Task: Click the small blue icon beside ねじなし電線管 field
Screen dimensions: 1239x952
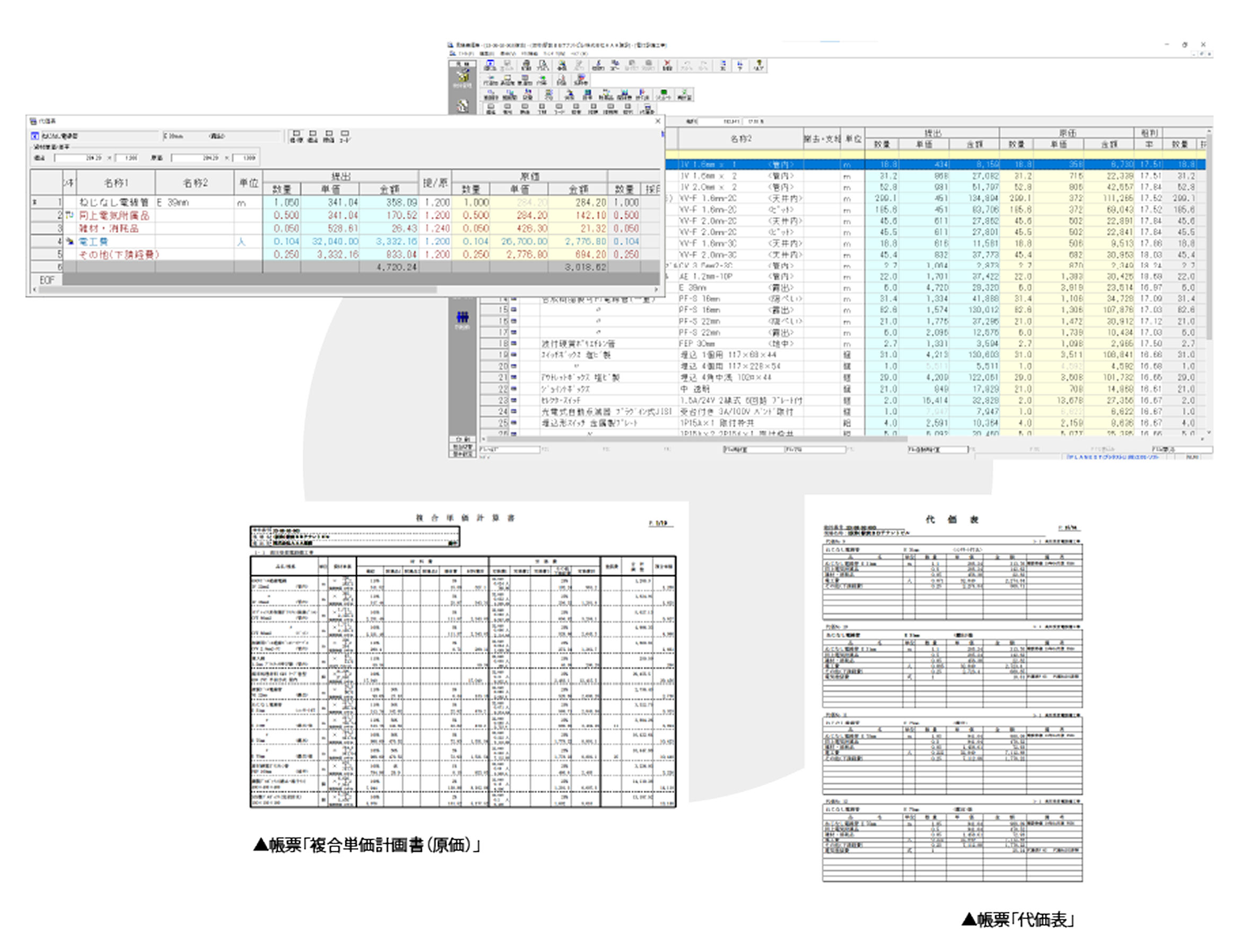Action: click(35, 136)
